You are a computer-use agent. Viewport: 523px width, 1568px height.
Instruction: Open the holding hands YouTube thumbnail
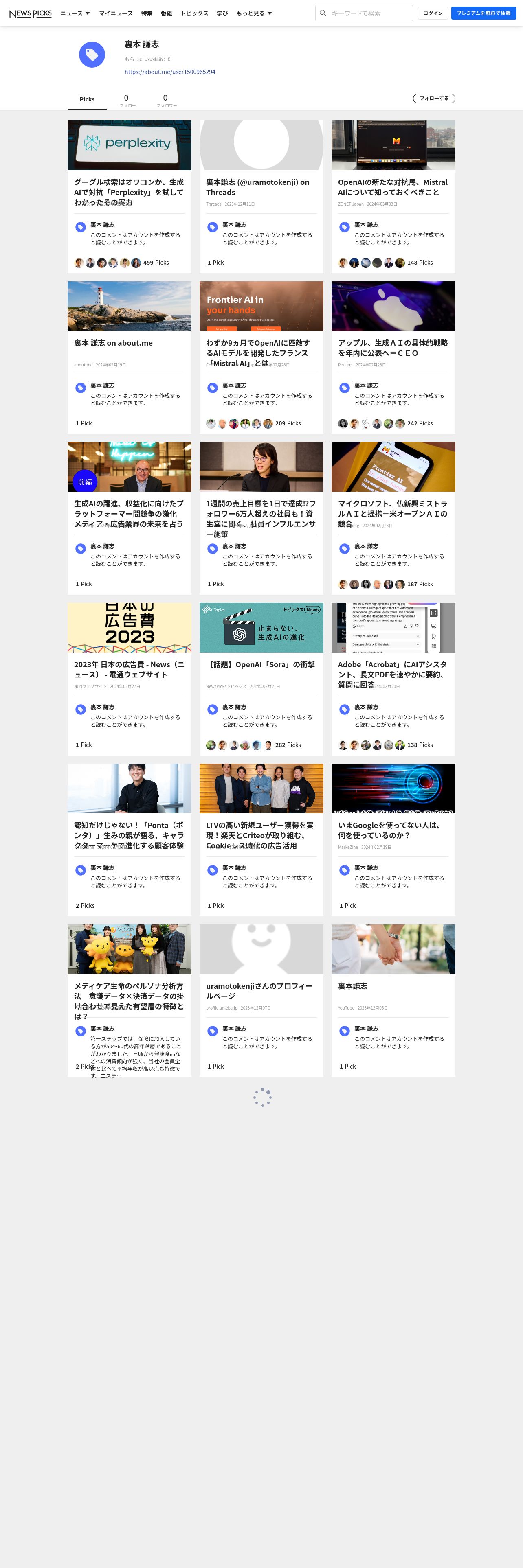(393, 948)
